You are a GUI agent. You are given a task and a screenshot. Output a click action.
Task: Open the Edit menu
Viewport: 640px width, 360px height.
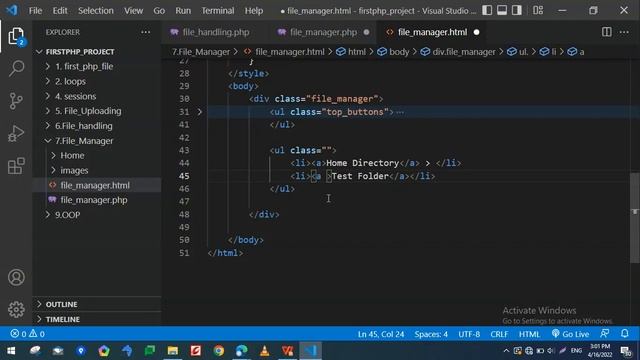(x=60, y=11)
